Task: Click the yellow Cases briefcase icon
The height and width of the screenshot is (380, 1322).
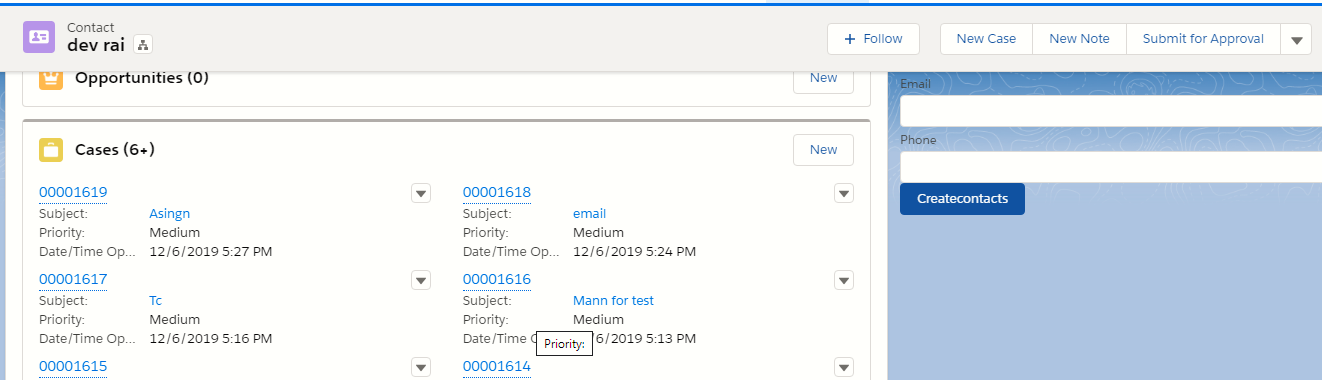Action: pyautogui.click(x=51, y=150)
